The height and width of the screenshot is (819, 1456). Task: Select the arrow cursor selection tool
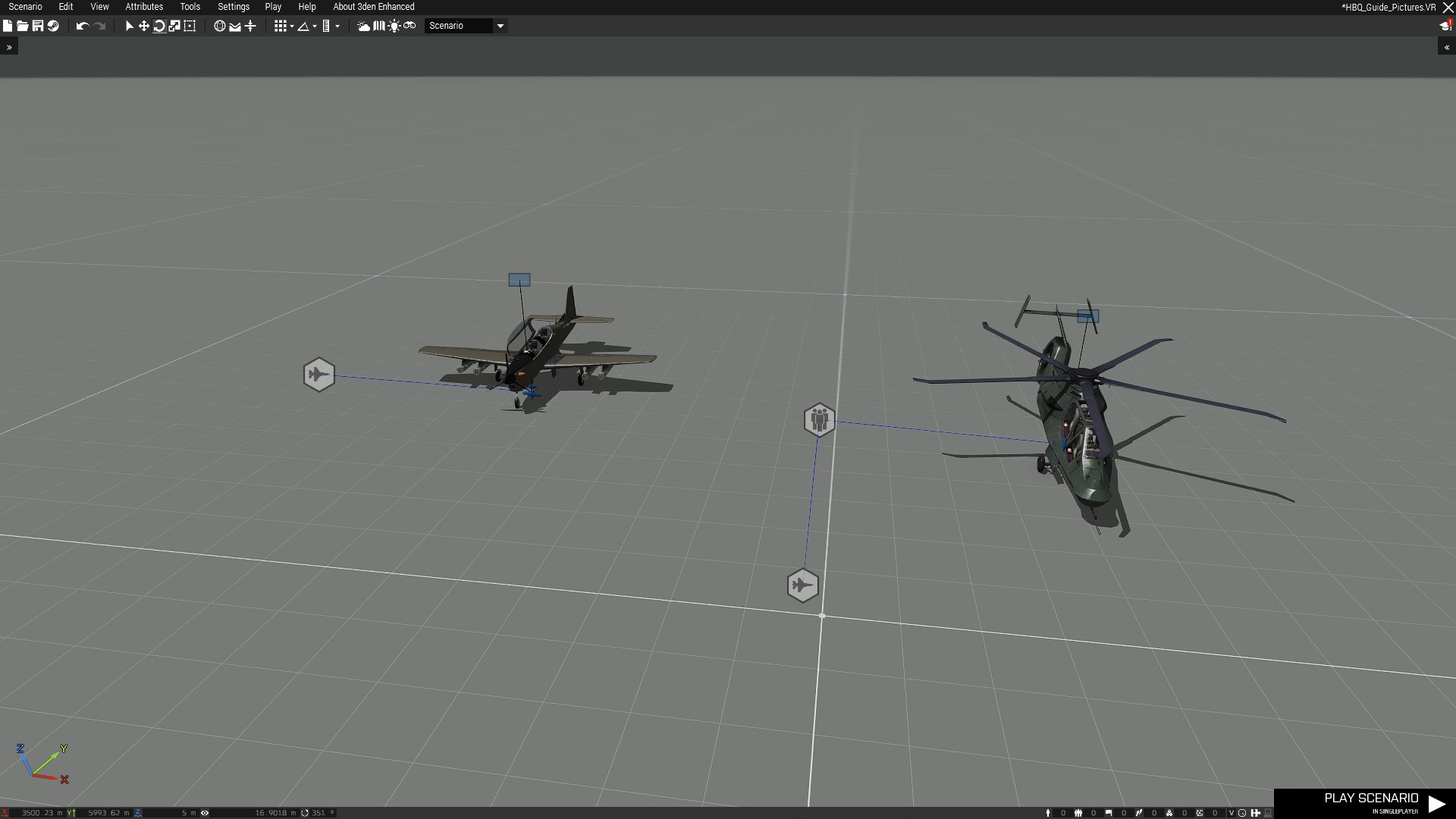129,26
